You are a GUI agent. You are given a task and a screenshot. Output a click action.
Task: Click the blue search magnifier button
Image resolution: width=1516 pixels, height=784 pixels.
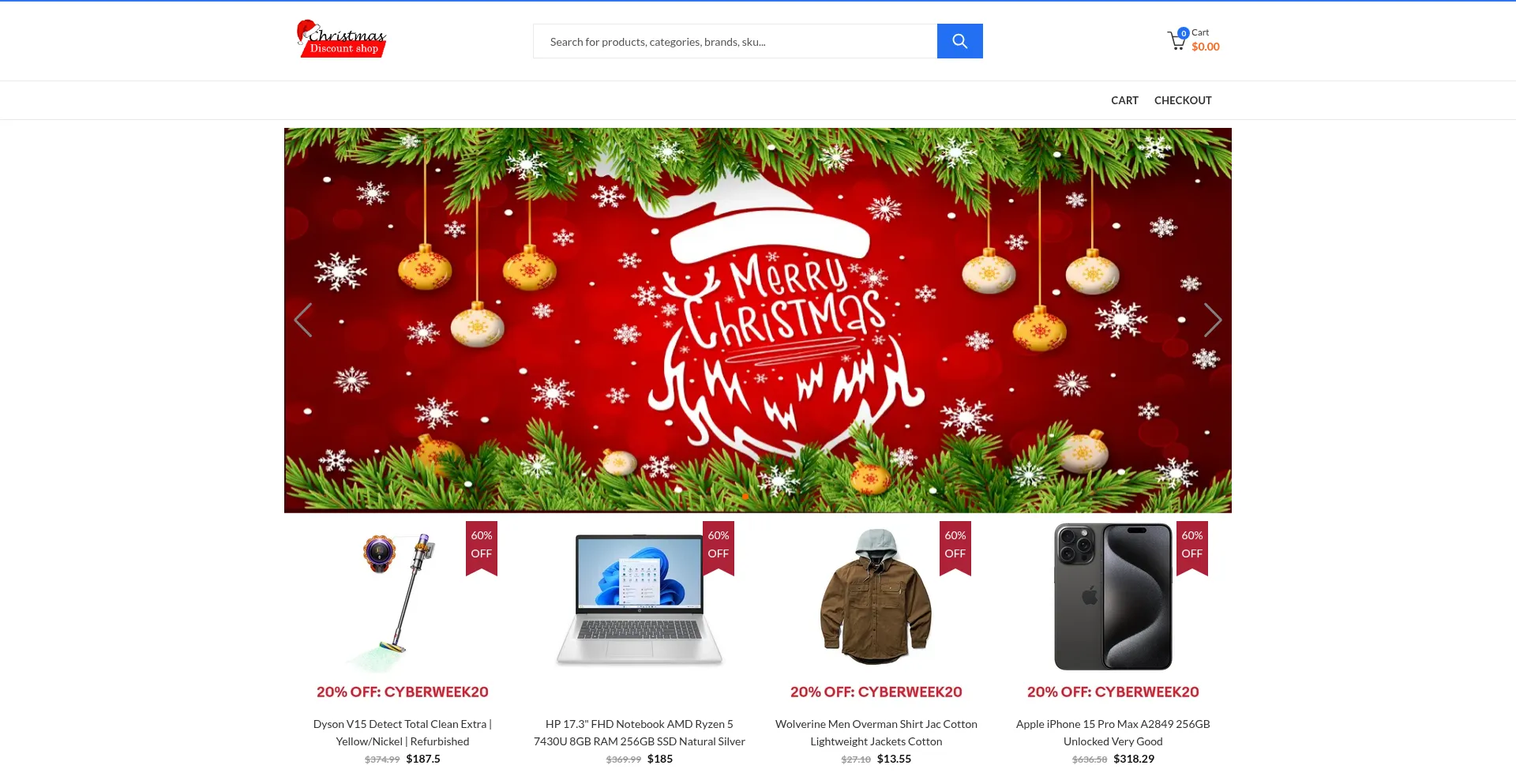pyautogui.click(x=959, y=41)
